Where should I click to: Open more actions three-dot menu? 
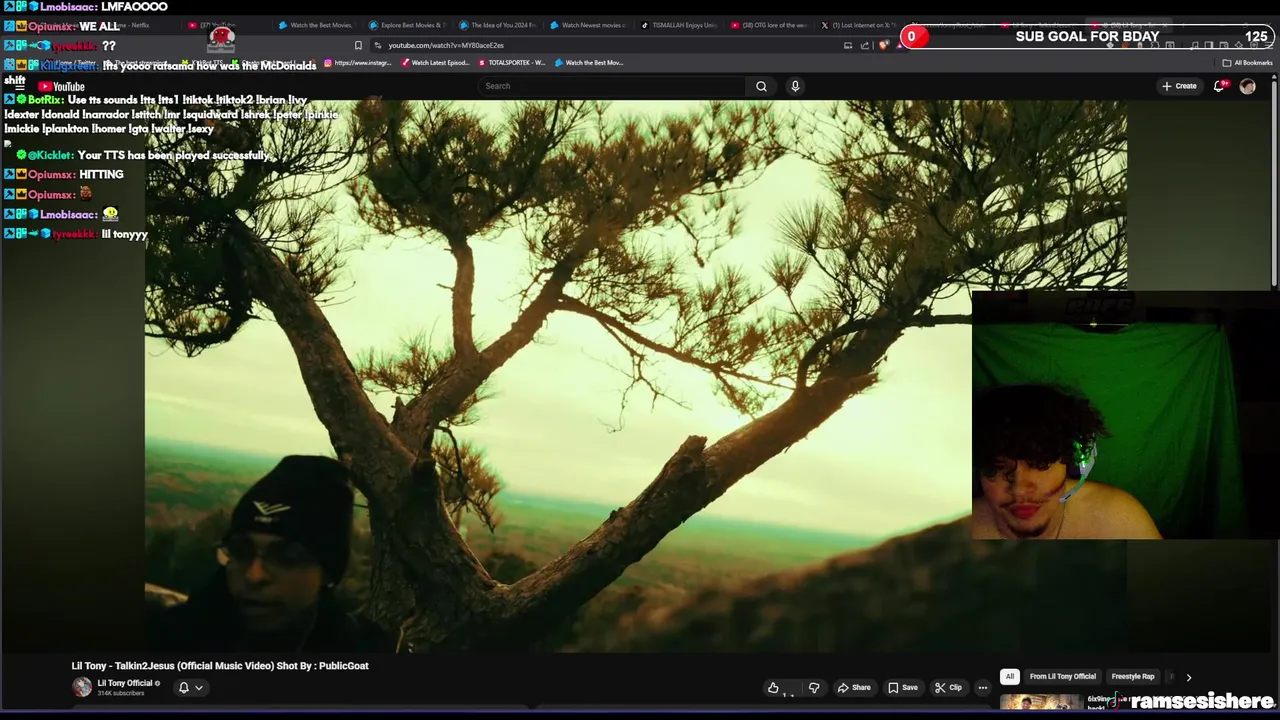pyautogui.click(x=983, y=687)
